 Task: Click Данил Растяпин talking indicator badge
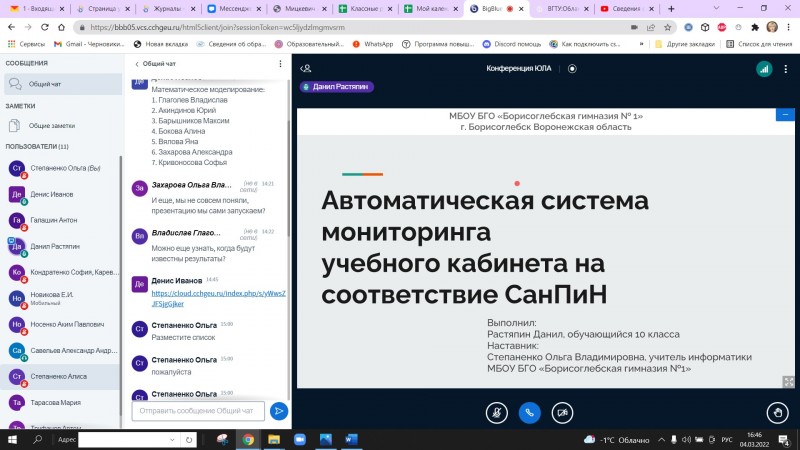[x=335, y=87]
